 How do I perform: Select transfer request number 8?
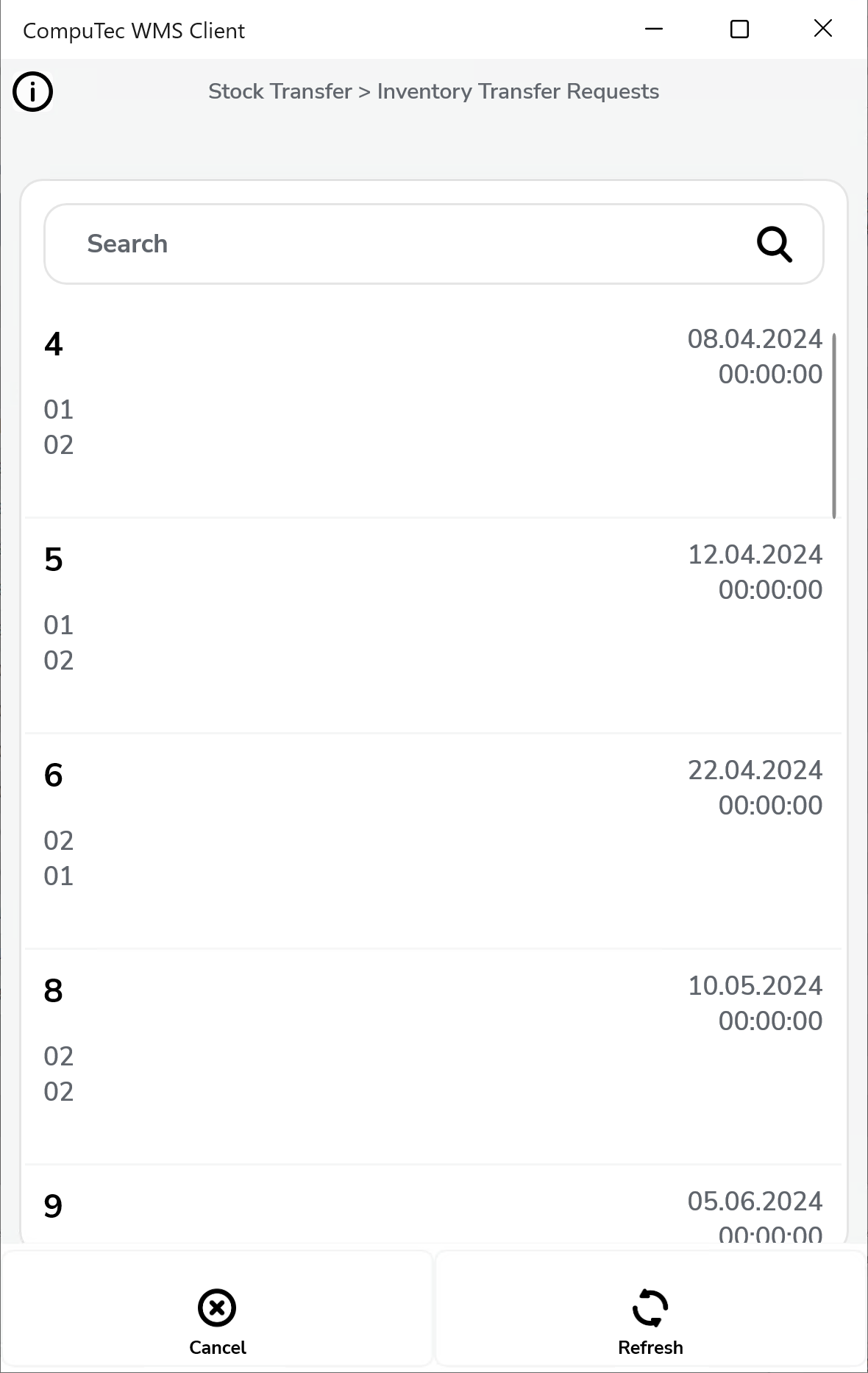pyautogui.click(x=54, y=991)
